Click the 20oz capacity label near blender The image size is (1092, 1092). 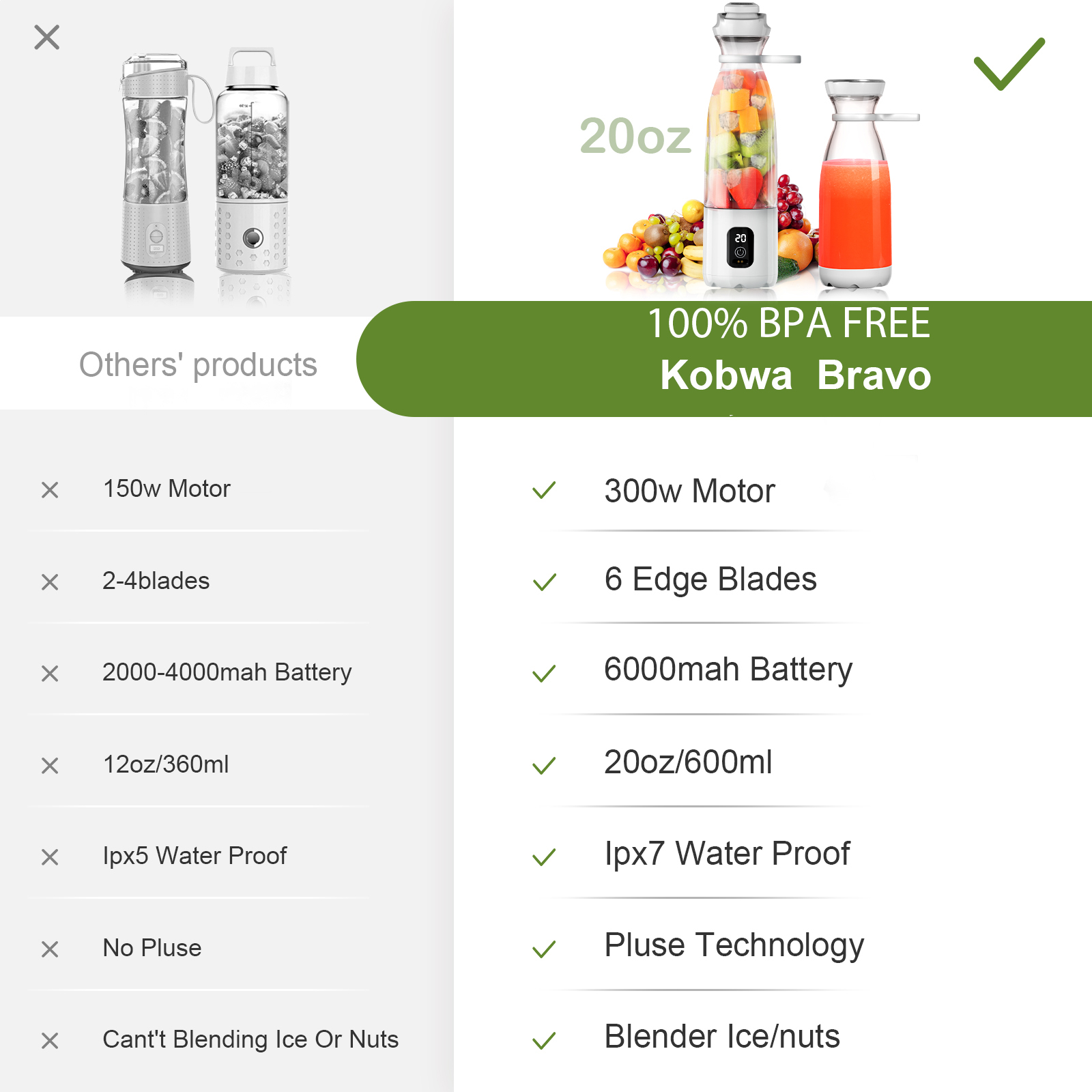pos(635,136)
